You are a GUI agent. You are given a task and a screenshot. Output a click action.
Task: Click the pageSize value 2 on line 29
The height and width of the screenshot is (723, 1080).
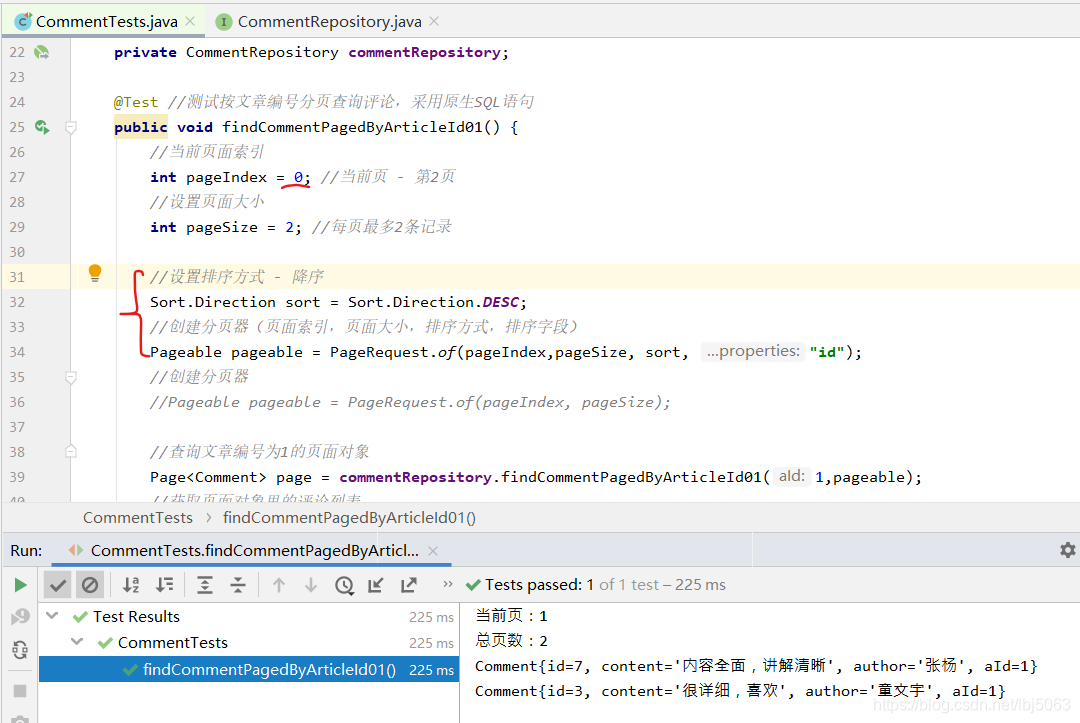tap(289, 227)
